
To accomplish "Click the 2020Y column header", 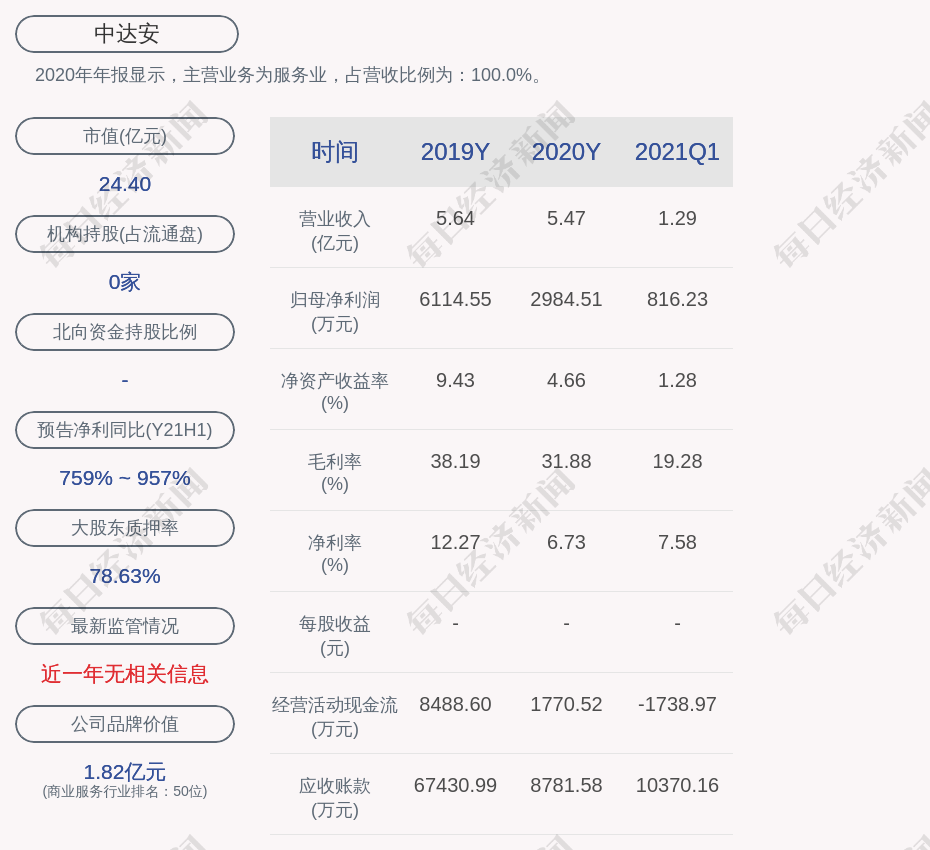I will (x=566, y=152).
